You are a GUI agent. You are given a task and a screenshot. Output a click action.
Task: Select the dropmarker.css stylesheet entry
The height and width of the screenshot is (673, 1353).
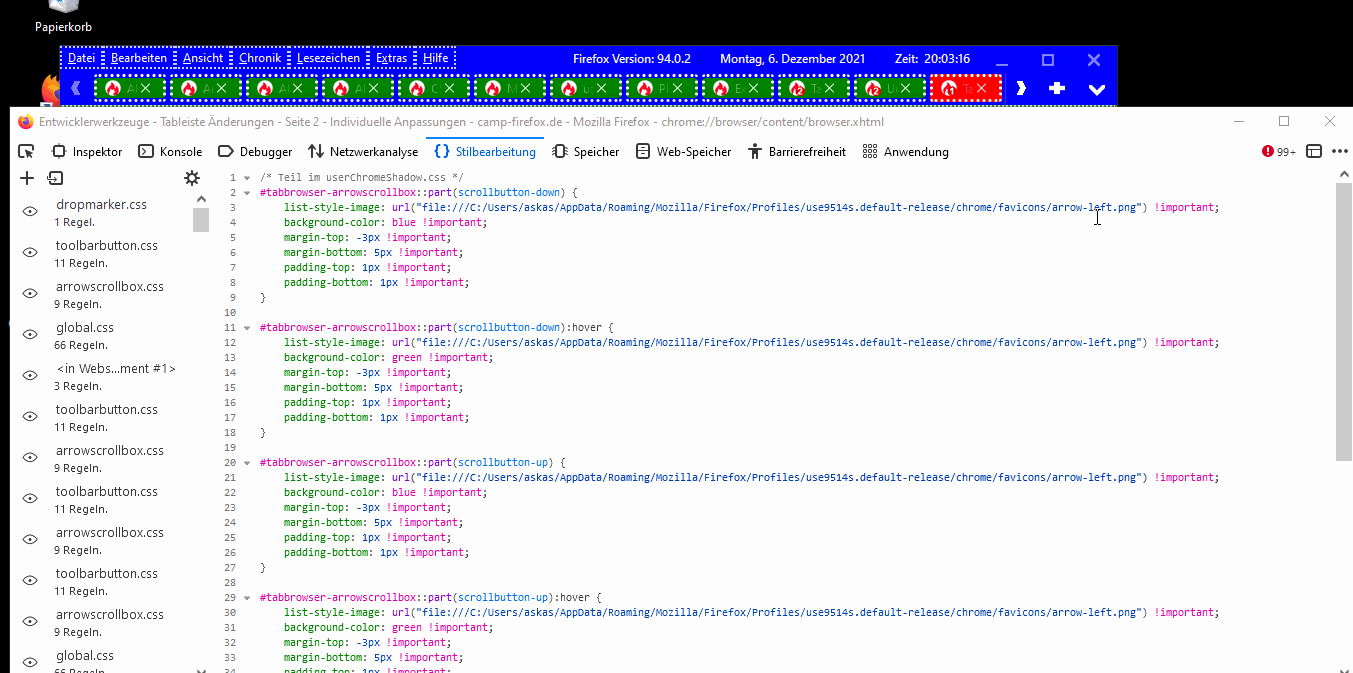[x=101, y=205]
